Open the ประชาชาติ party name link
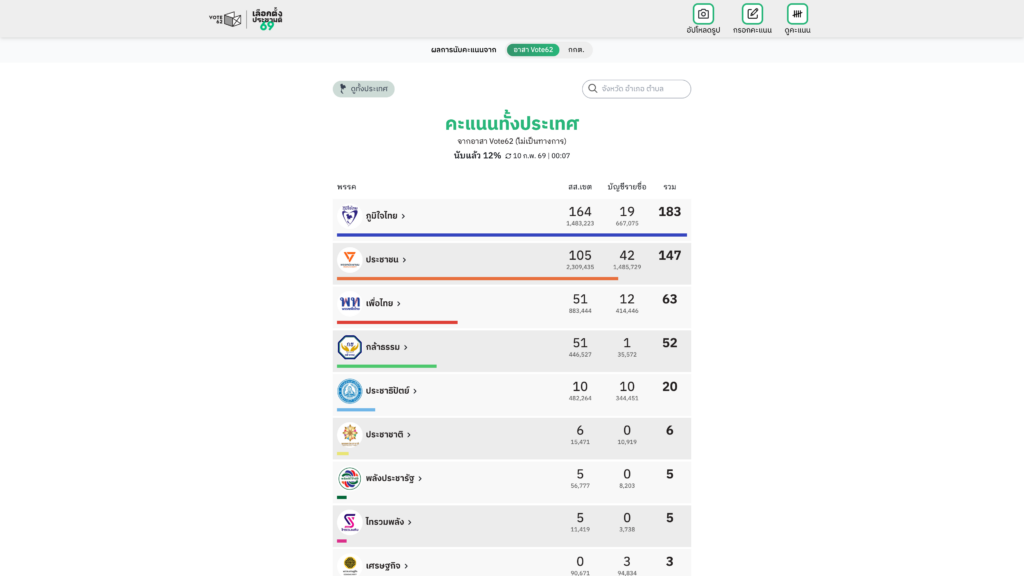This screenshot has height=576, width=1024. click(384, 435)
